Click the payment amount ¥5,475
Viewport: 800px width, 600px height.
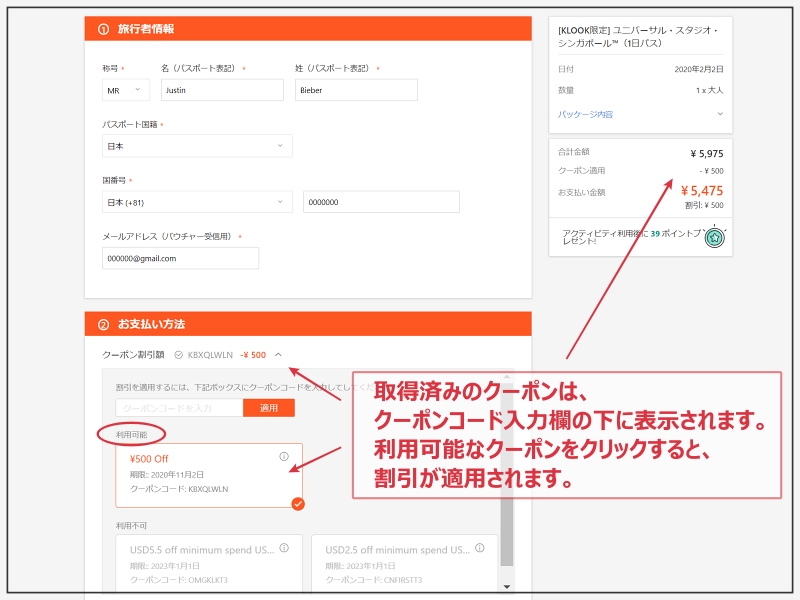702,191
